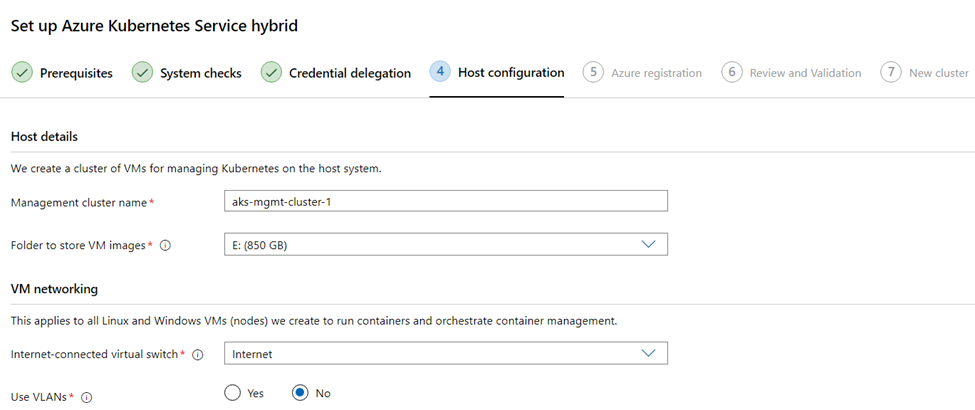Click the chevron on the E: (850 GB) combo box
Screen dimensions: 975x410
tap(648, 245)
